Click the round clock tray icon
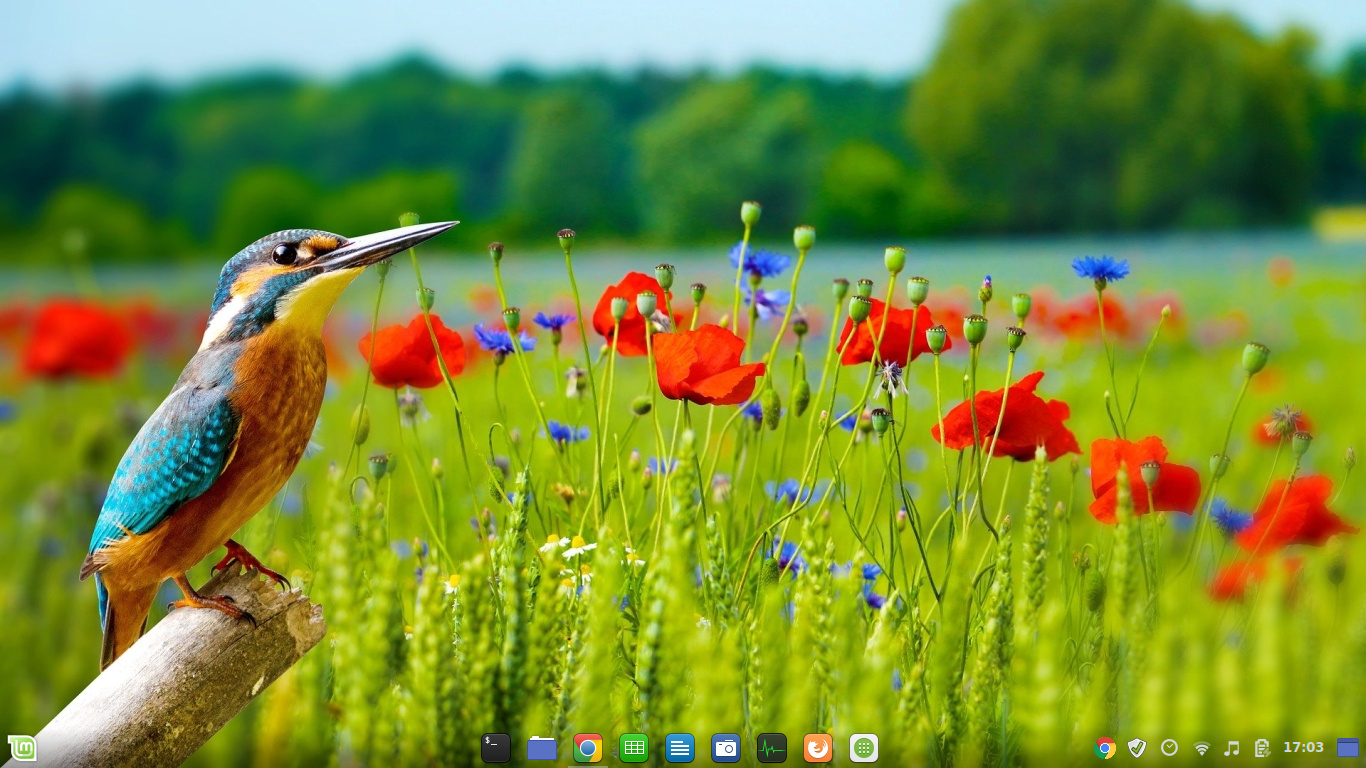 (x=1169, y=748)
